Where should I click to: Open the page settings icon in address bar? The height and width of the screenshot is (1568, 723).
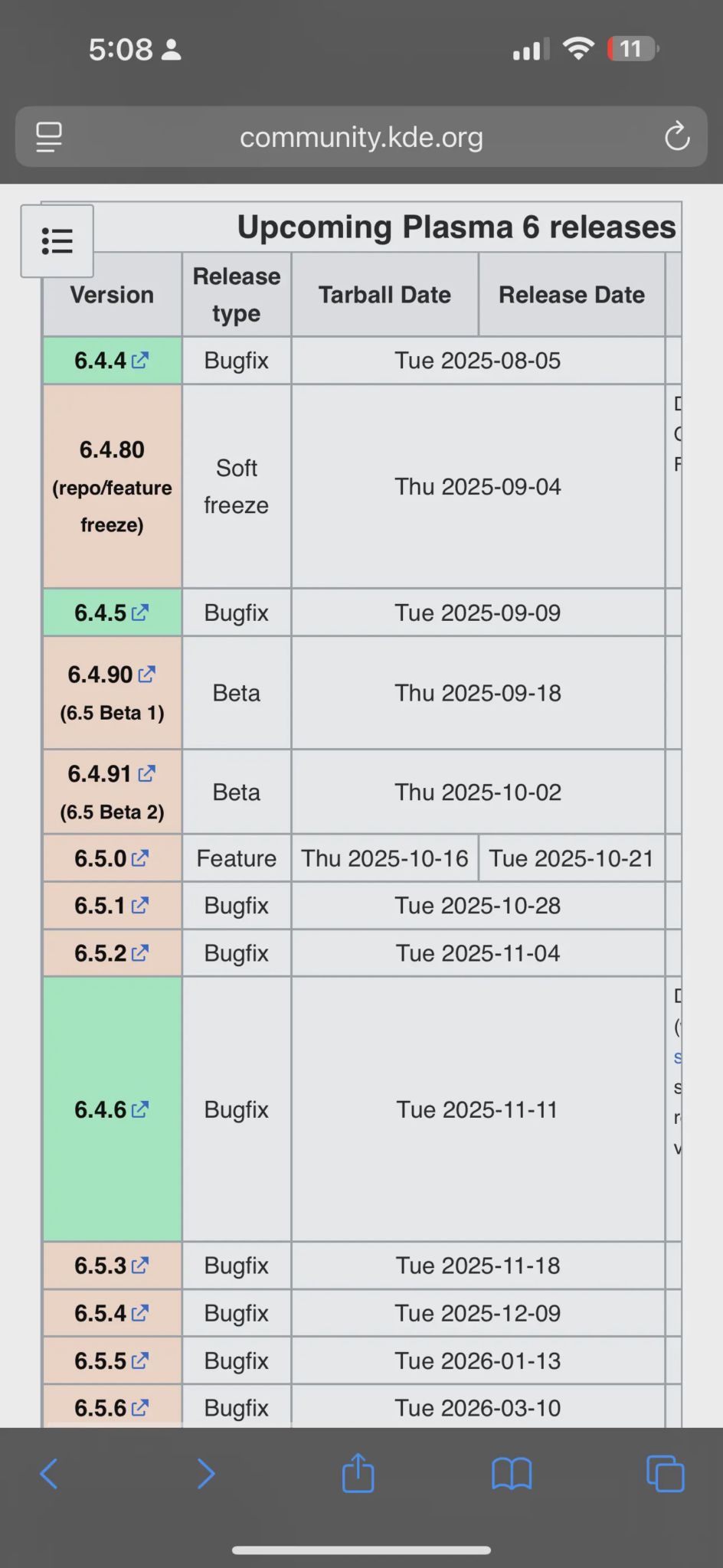pyautogui.click(x=49, y=137)
